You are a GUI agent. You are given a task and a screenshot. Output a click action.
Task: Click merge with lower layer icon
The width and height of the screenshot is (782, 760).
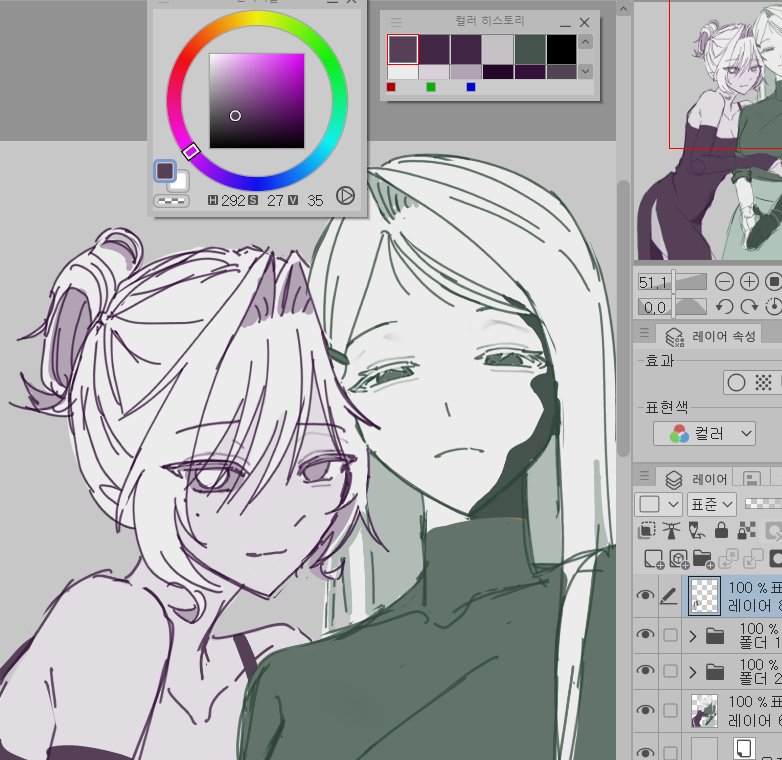click(x=753, y=559)
